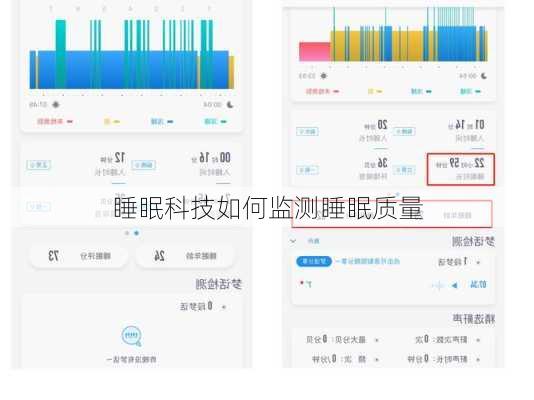Tap the snore count 0 times entry
The width and height of the screenshot is (534, 400).
(x=447, y=339)
